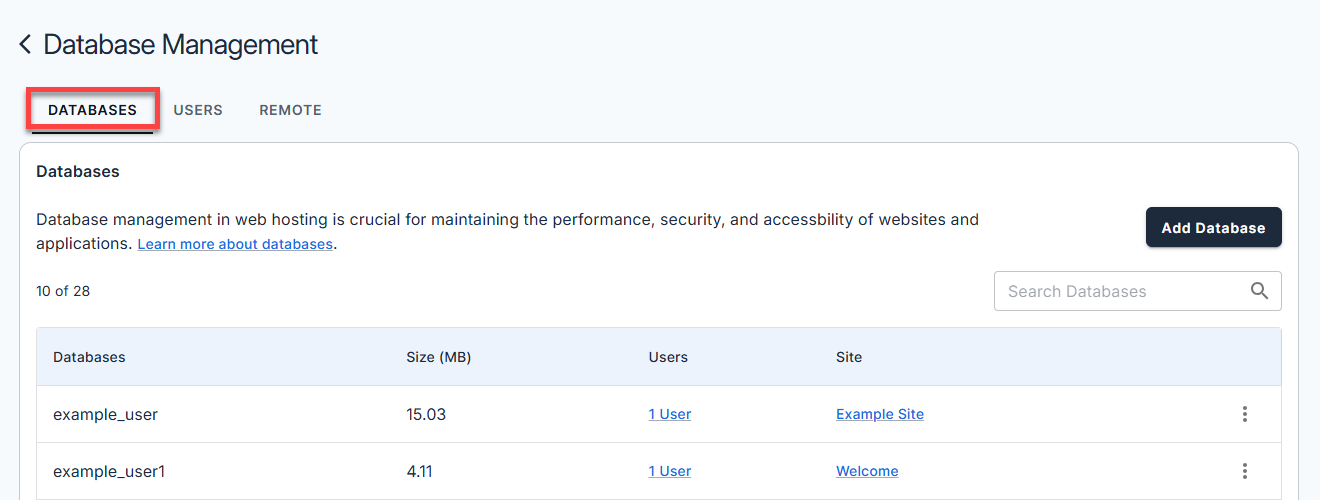
Task: Click the Size (MB) column header
Action: tap(438, 357)
